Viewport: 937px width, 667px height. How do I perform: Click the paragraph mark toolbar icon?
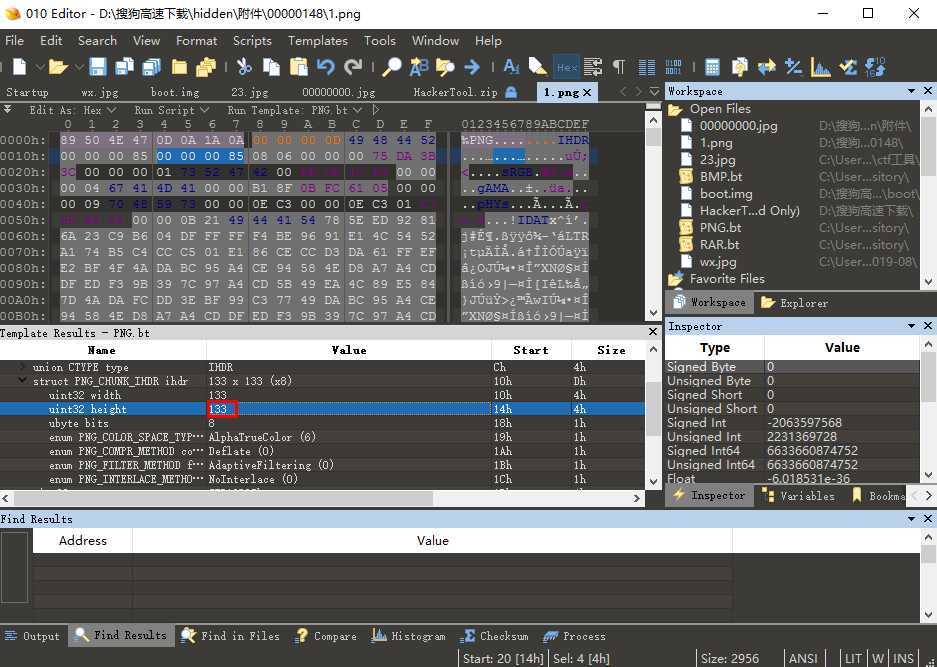point(619,67)
